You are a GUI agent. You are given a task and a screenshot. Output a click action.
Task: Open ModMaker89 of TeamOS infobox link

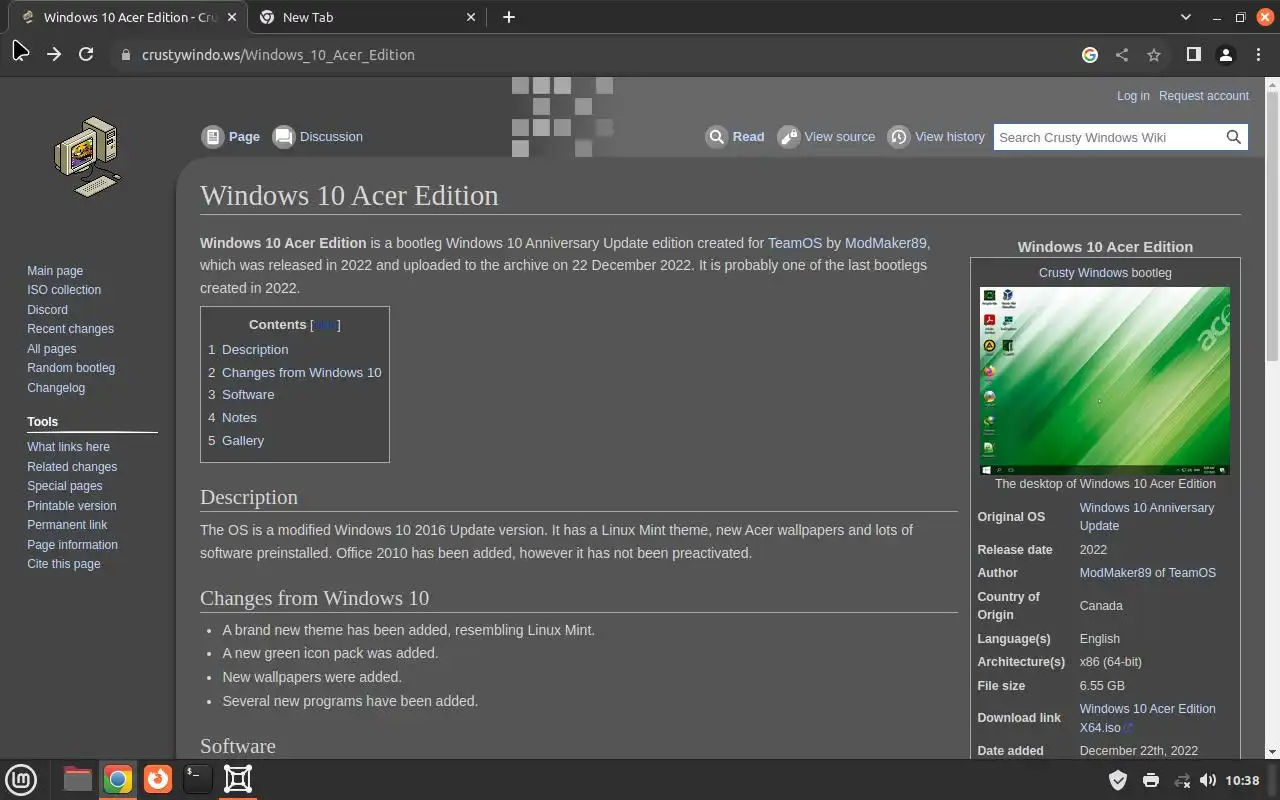pos(1148,573)
